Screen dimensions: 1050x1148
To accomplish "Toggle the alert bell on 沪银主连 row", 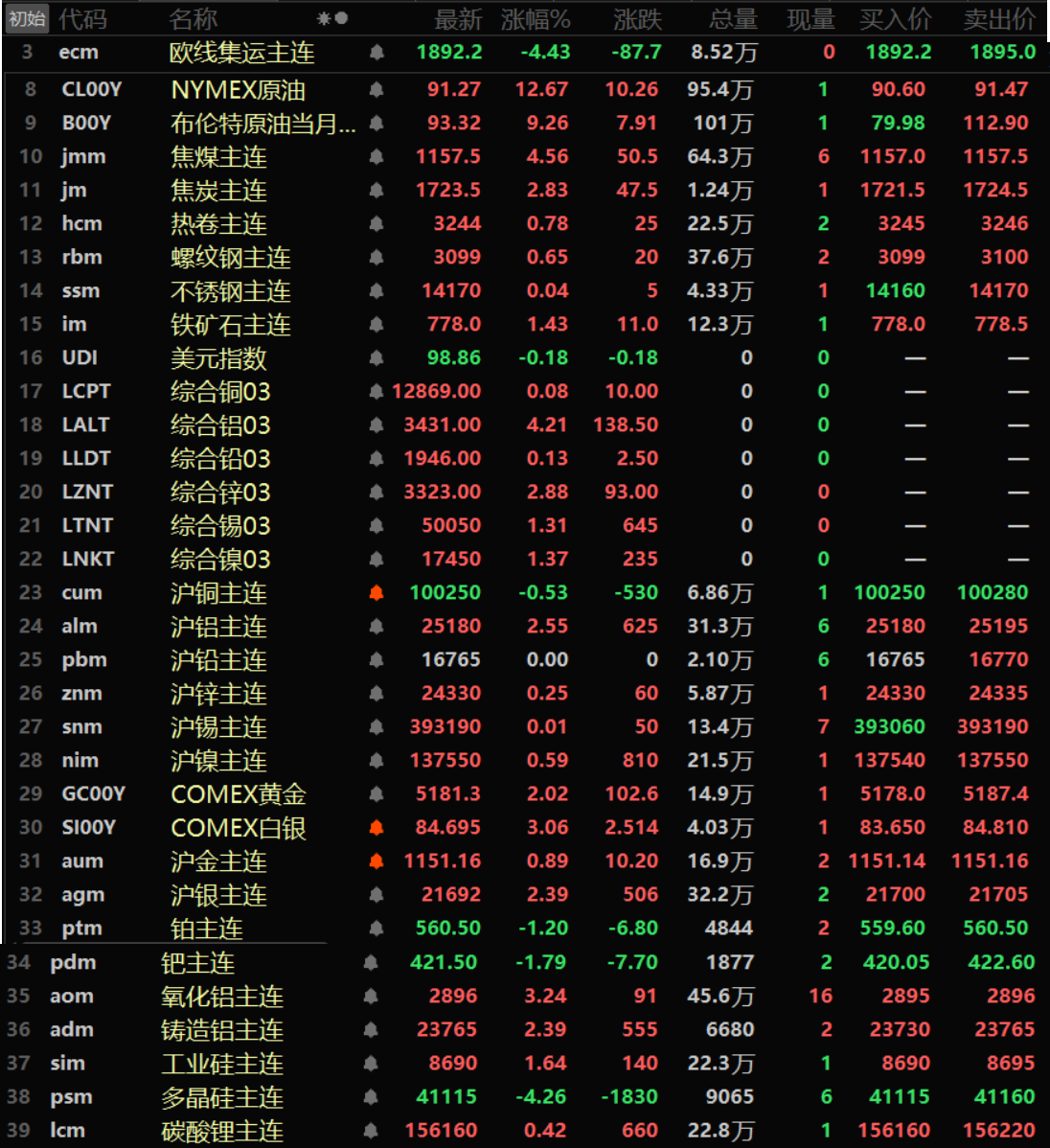I will coord(377,895).
